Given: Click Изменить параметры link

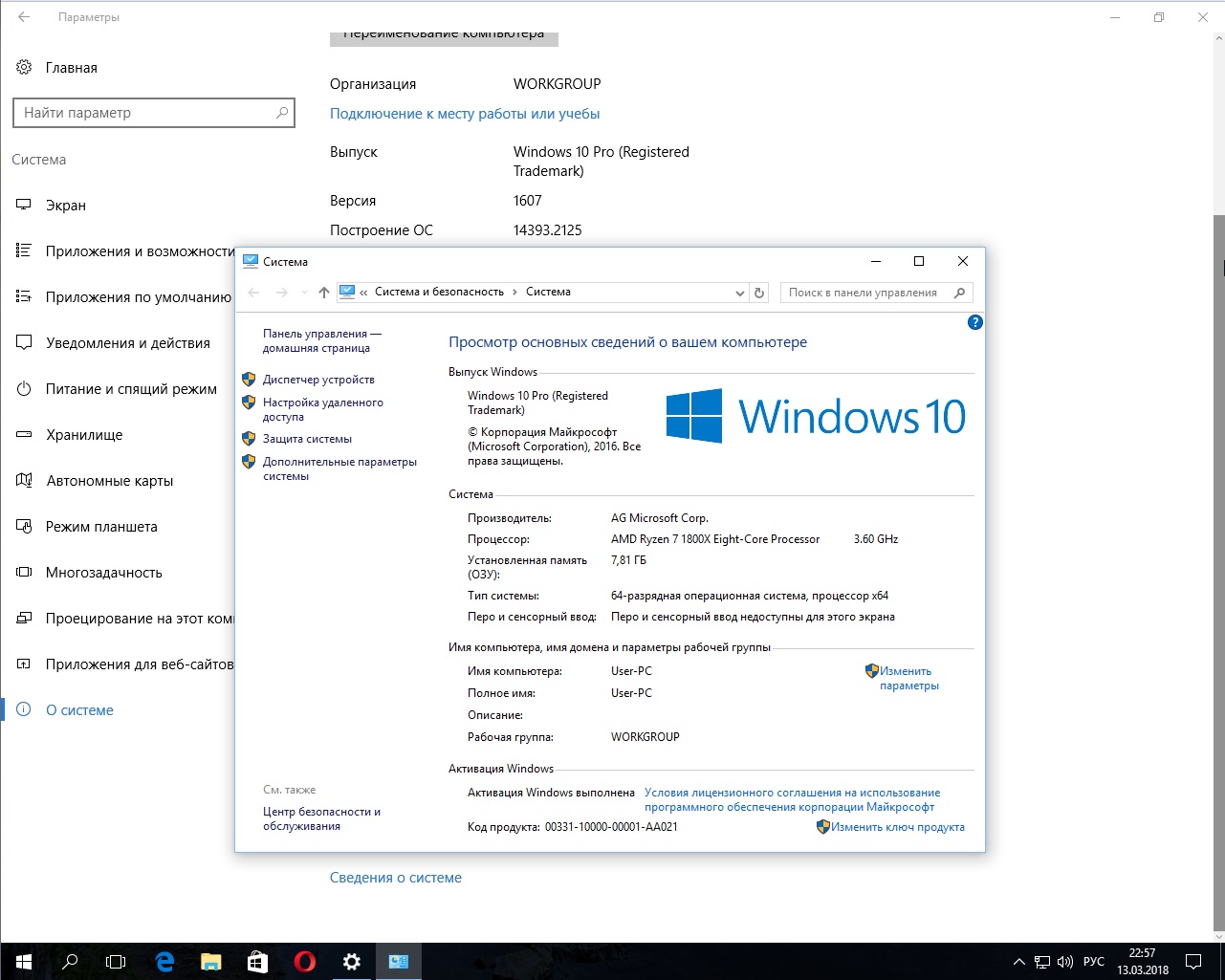Looking at the screenshot, I should pos(909,679).
